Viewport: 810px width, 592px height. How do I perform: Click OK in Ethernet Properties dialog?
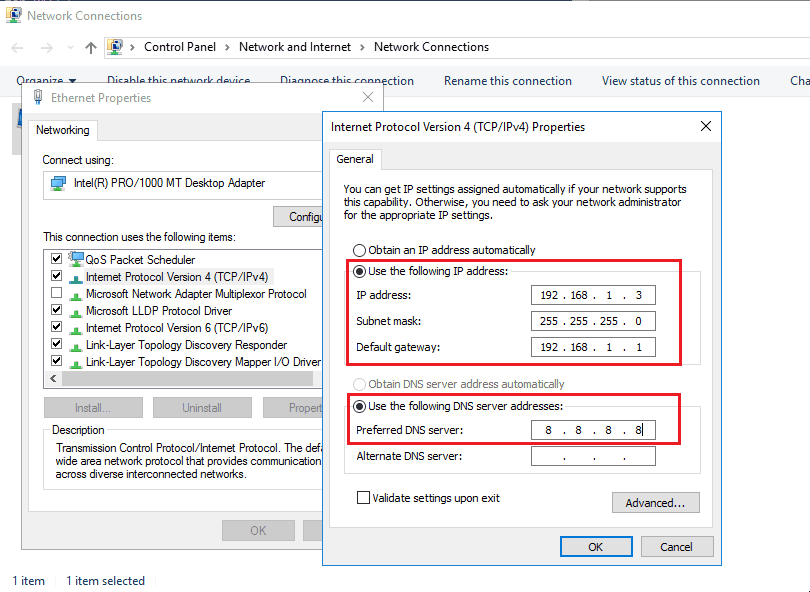coord(258,531)
